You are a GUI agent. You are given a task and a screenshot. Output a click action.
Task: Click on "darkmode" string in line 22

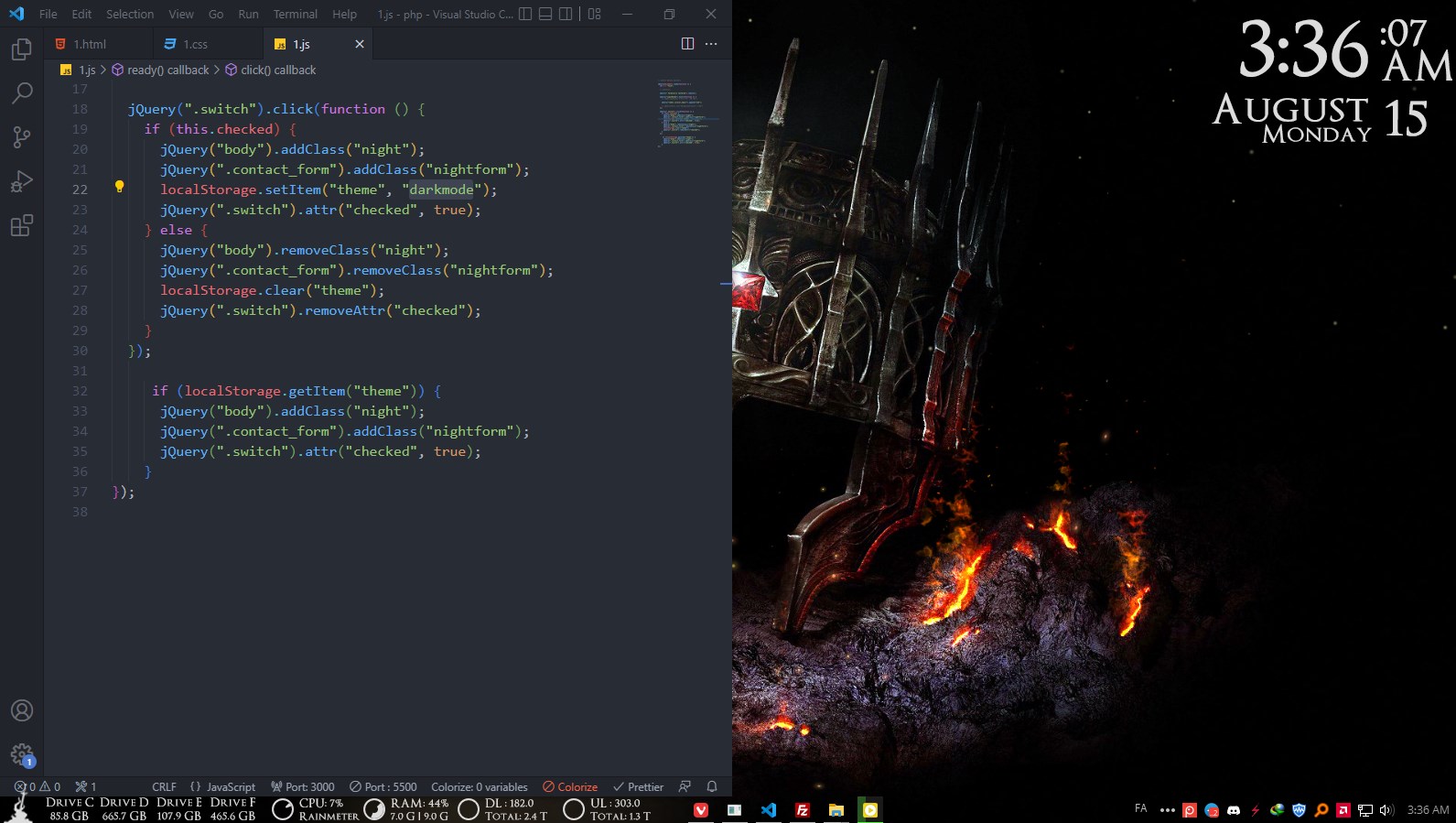click(x=441, y=190)
